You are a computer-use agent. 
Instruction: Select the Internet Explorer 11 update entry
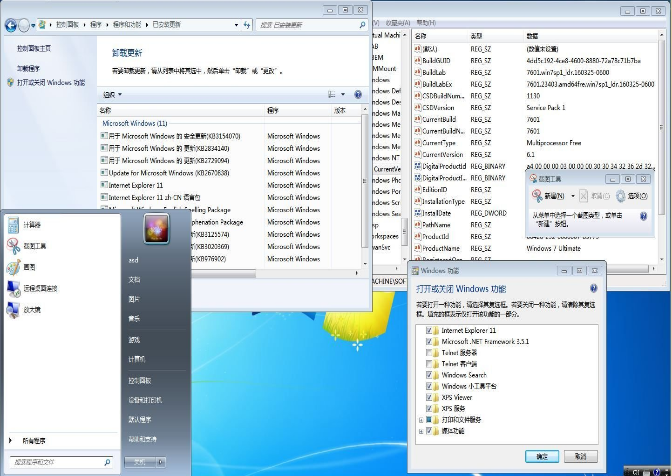tap(135, 185)
